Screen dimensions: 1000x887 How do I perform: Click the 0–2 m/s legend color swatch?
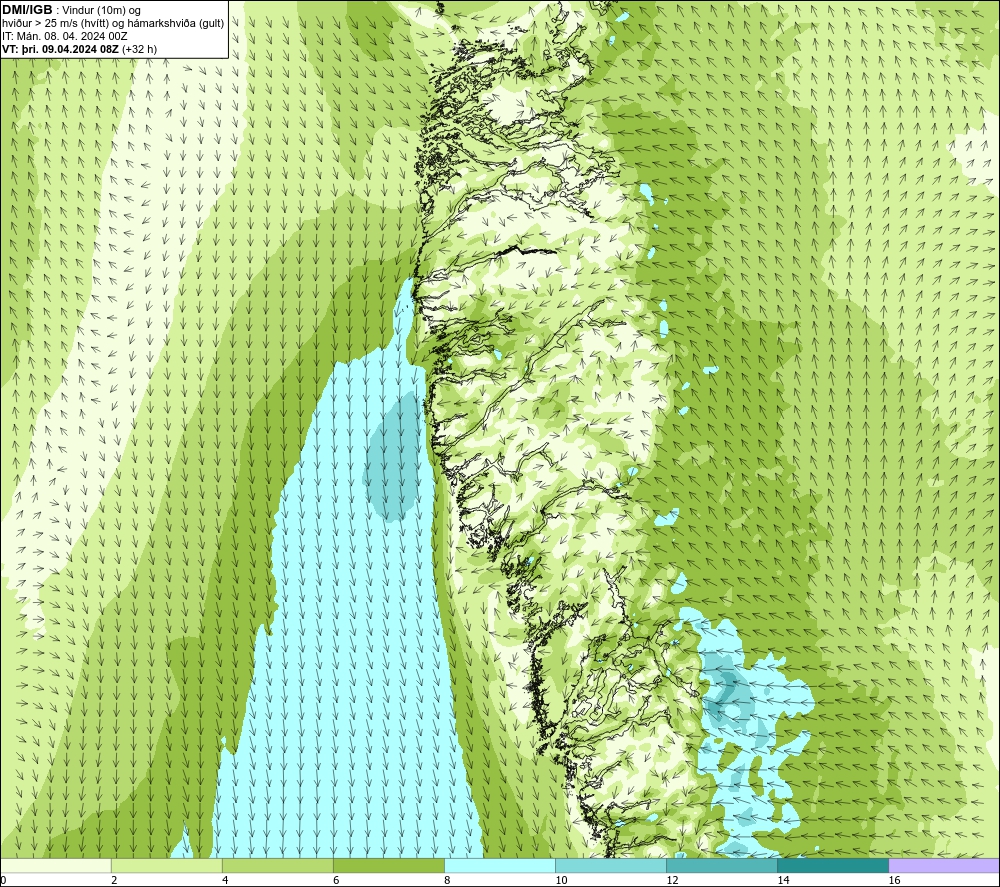[56, 866]
